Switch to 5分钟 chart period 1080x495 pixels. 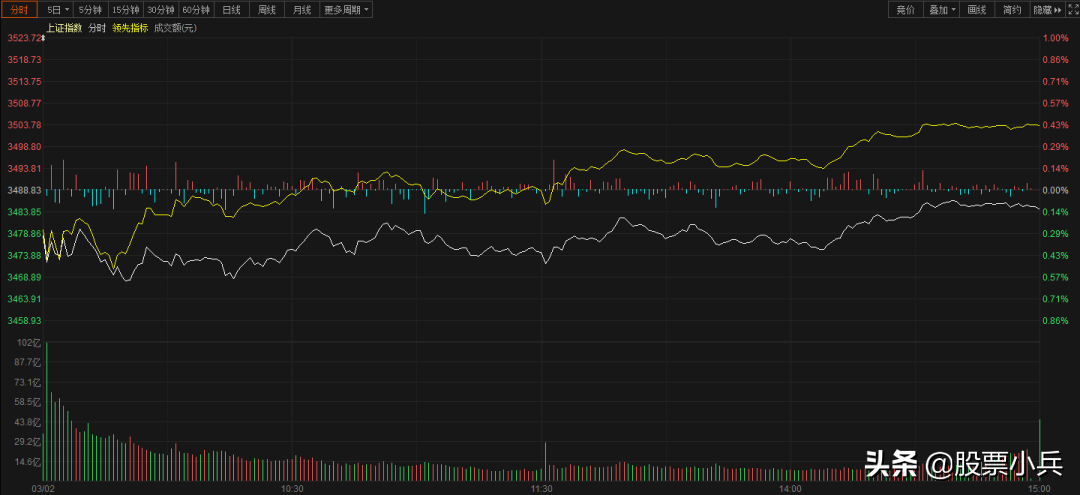pos(91,9)
